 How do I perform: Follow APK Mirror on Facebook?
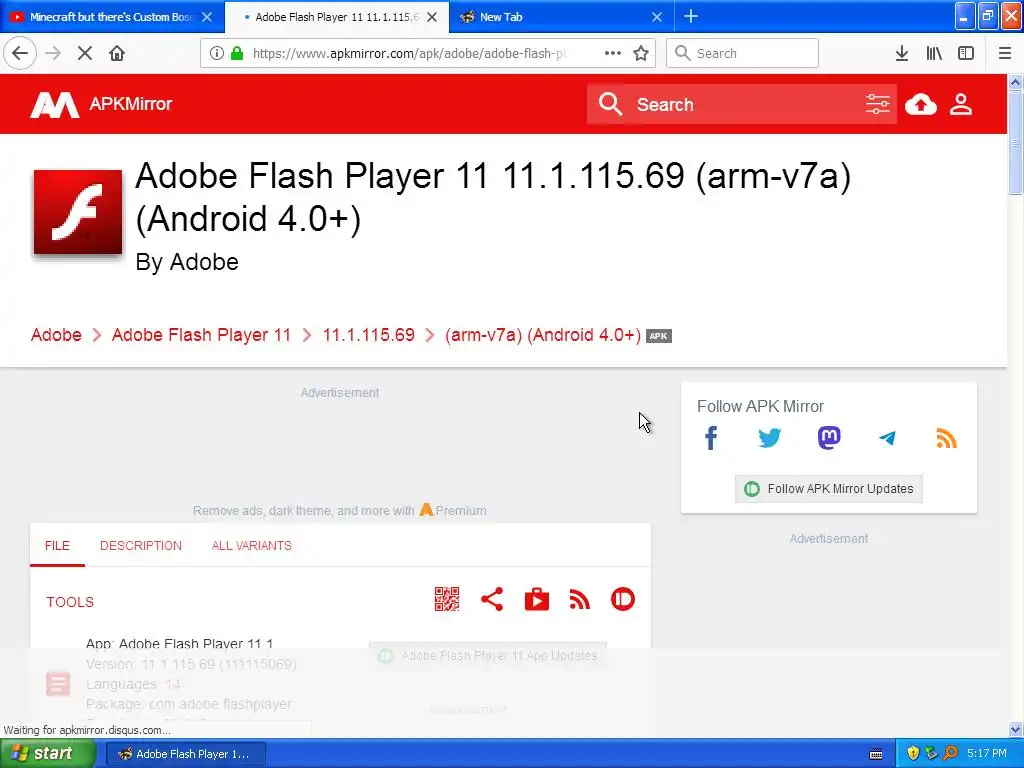(x=711, y=438)
